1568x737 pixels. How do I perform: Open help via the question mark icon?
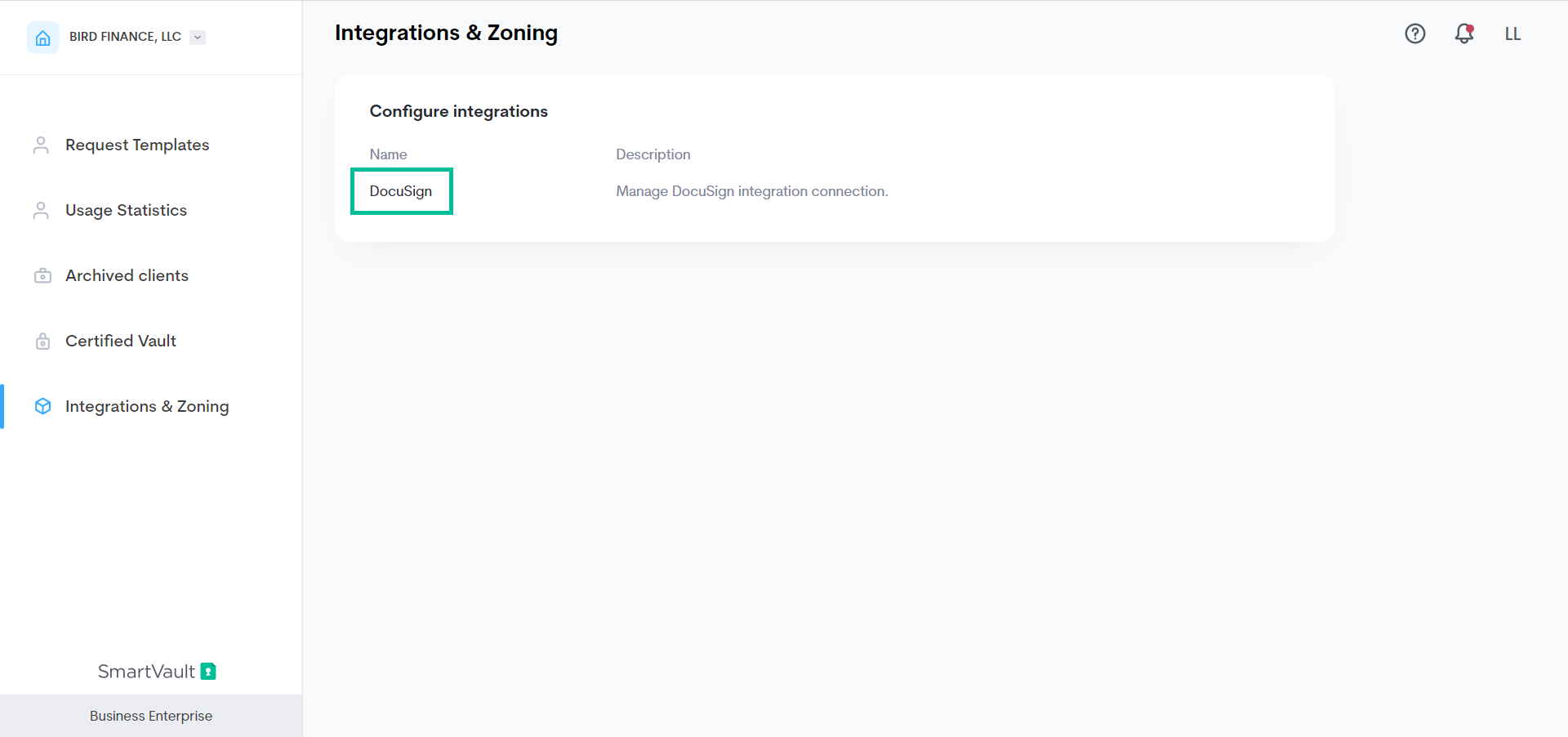[x=1414, y=33]
